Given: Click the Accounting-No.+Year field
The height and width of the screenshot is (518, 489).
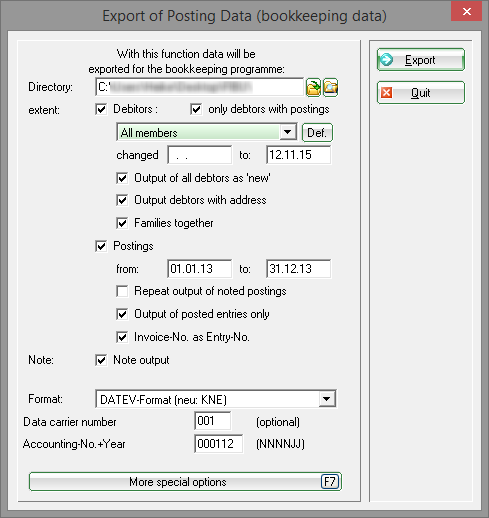Looking at the screenshot, I should click(x=219, y=444).
